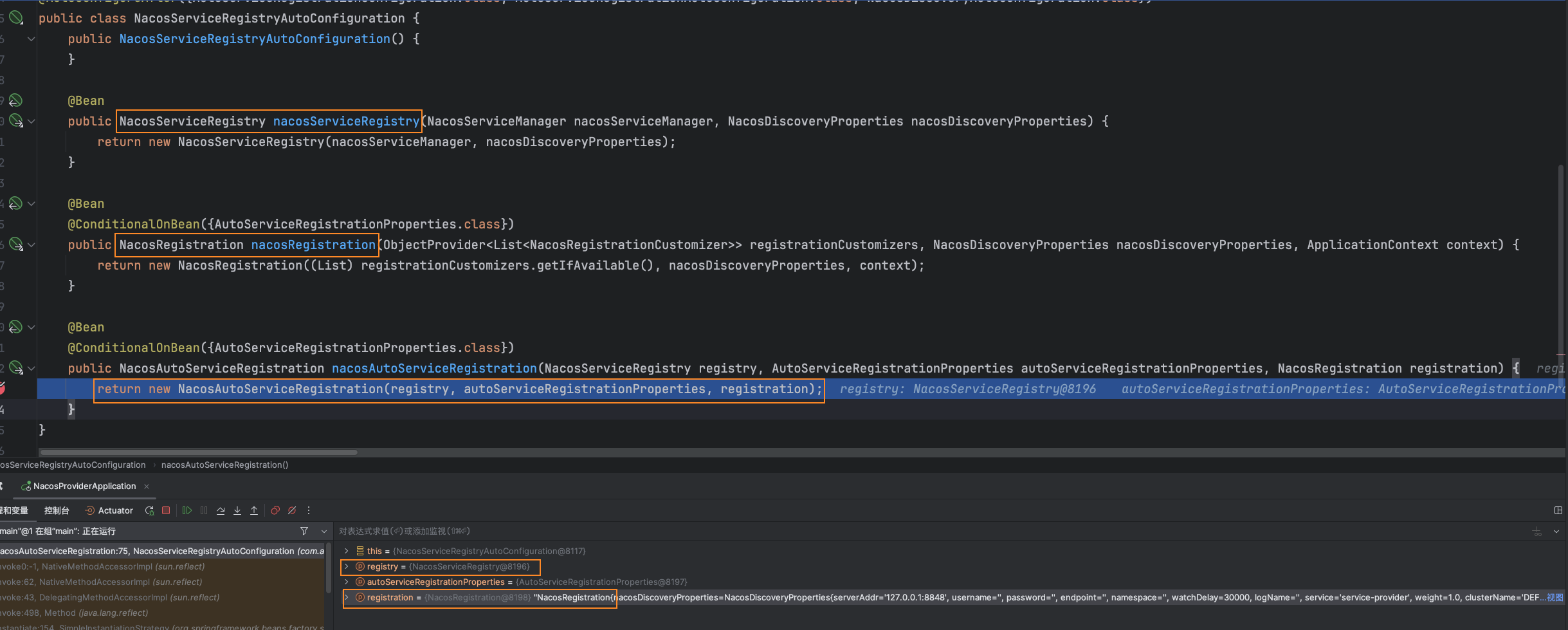1568x630 pixels.
Task: Select invoke:498 Method frame
Action: [x=162, y=613]
